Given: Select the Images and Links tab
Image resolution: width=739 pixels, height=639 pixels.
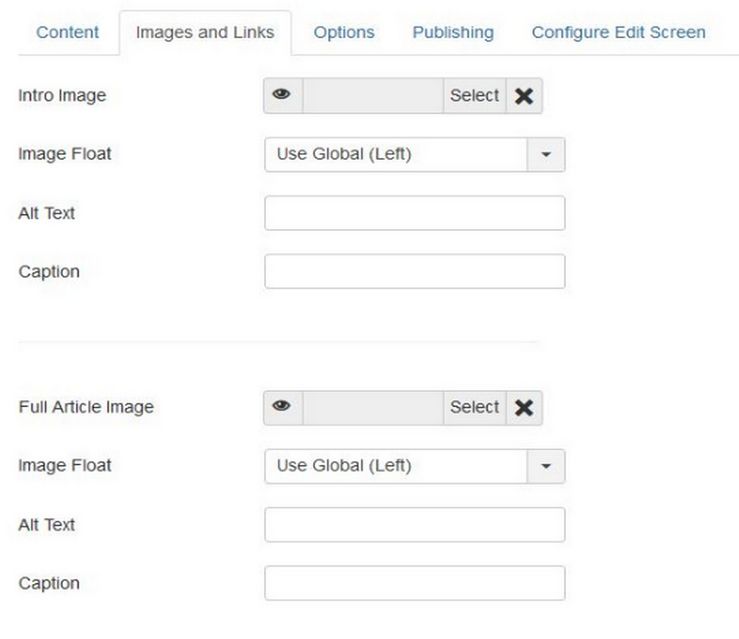Looking at the screenshot, I should click(205, 33).
